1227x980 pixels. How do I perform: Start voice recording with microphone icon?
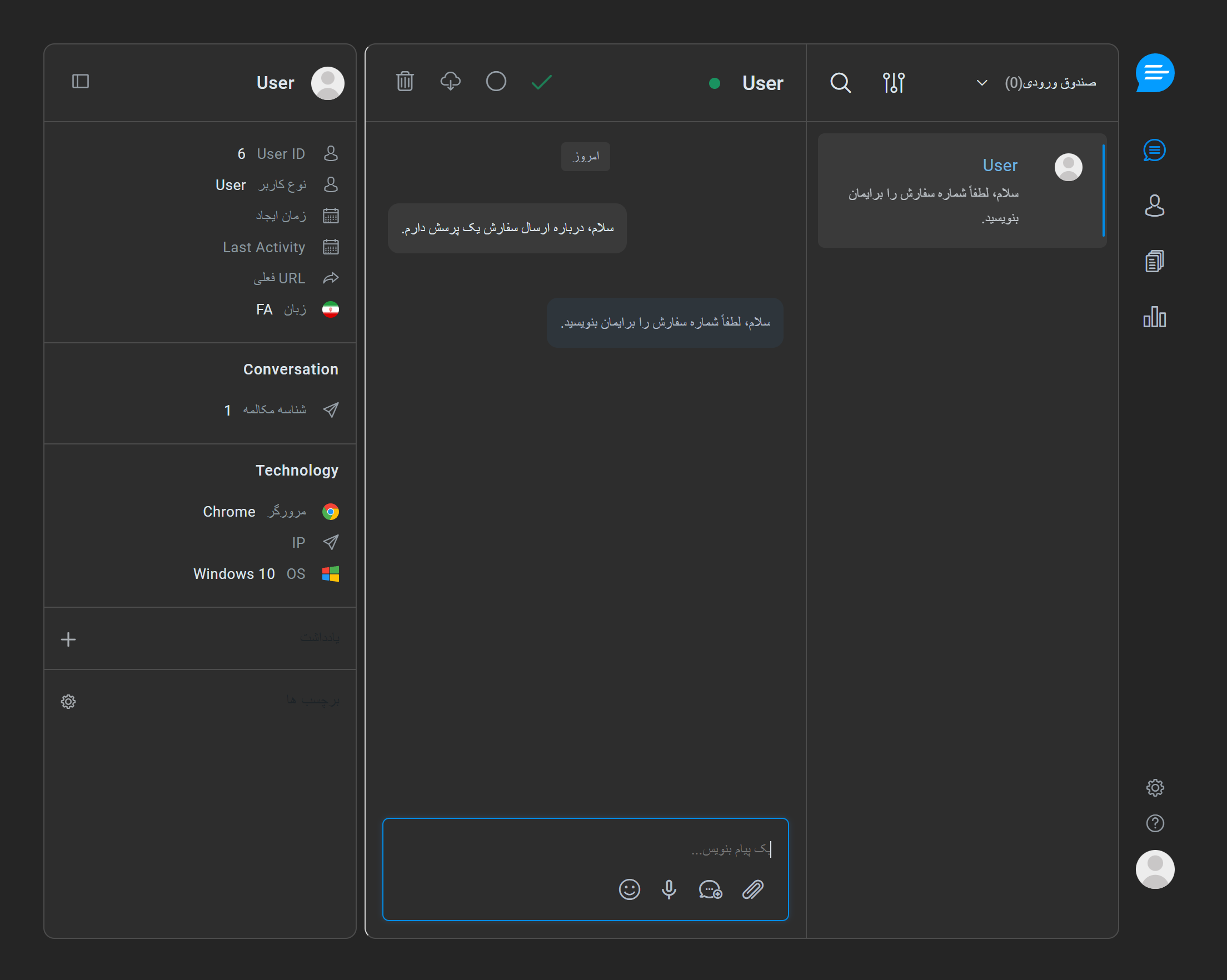pyautogui.click(x=669, y=889)
